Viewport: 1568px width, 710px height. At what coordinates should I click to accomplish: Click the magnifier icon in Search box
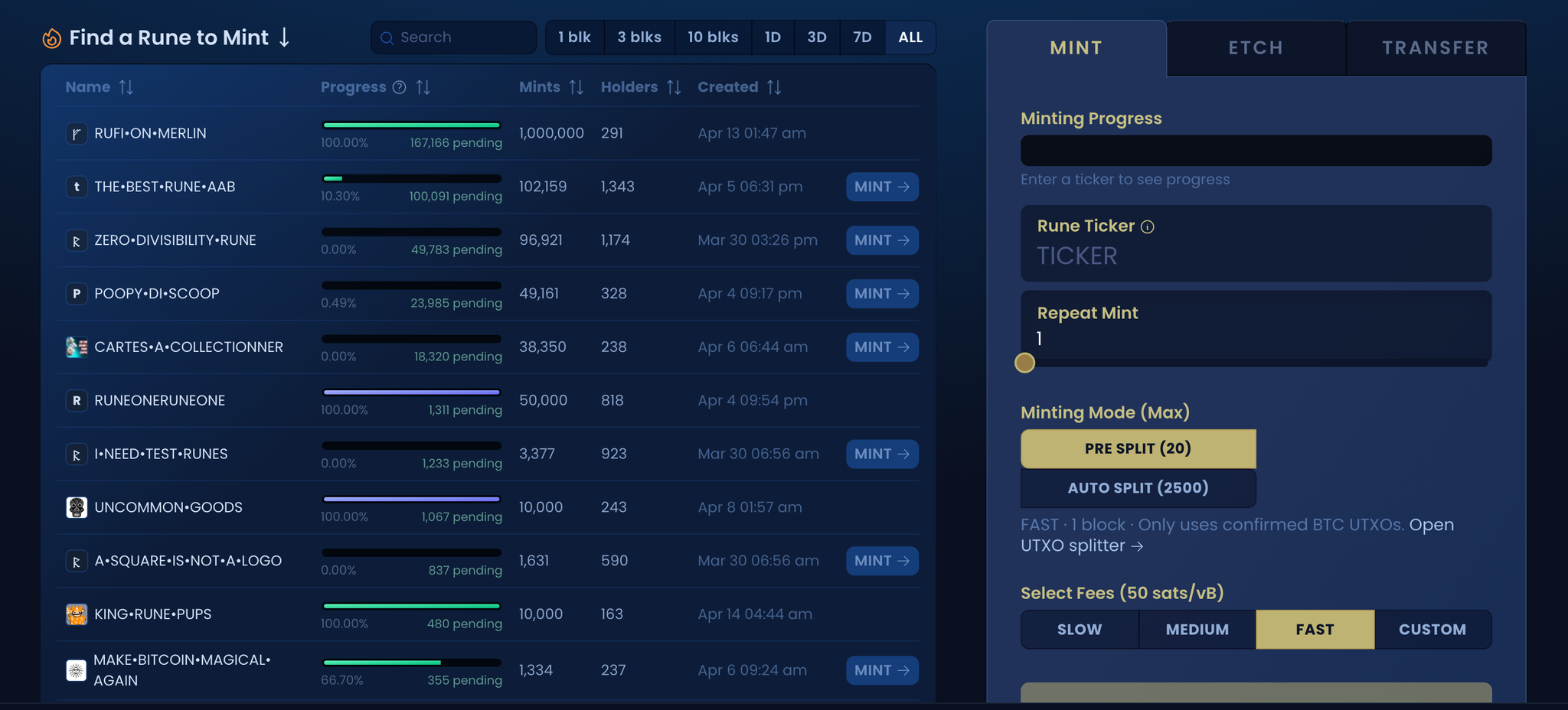coord(387,38)
